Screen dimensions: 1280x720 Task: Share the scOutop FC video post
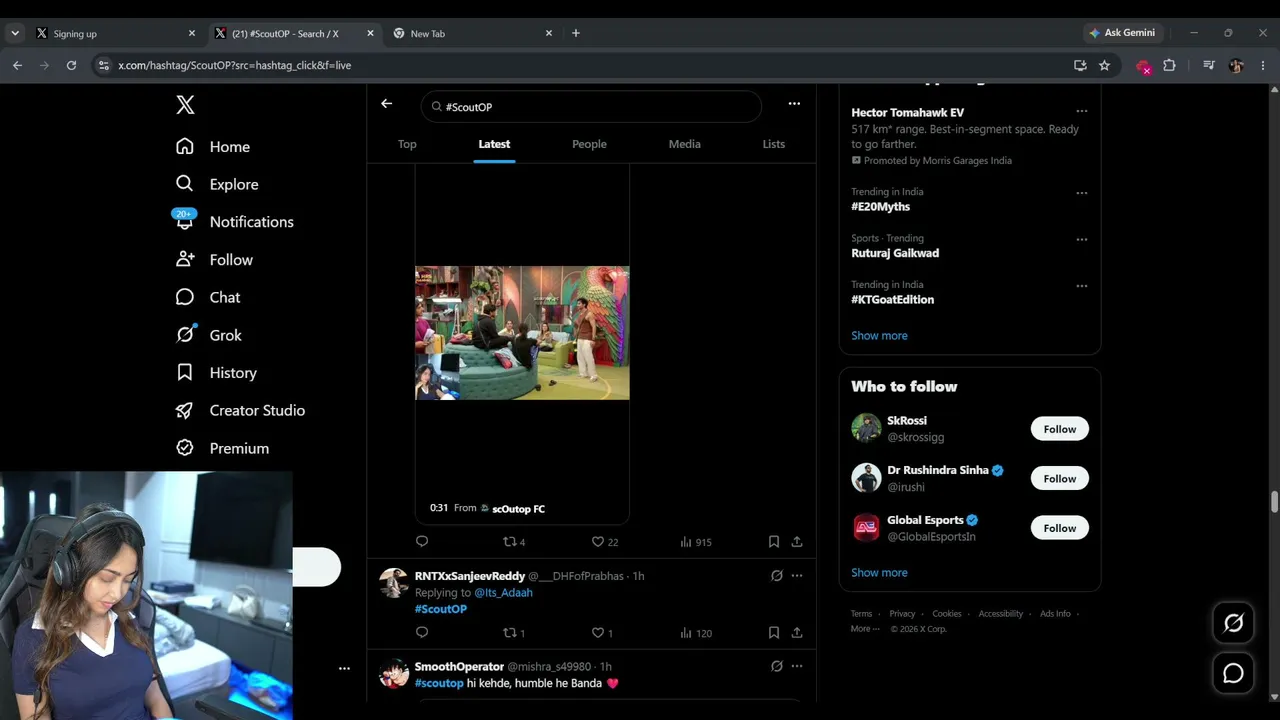(797, 542)
